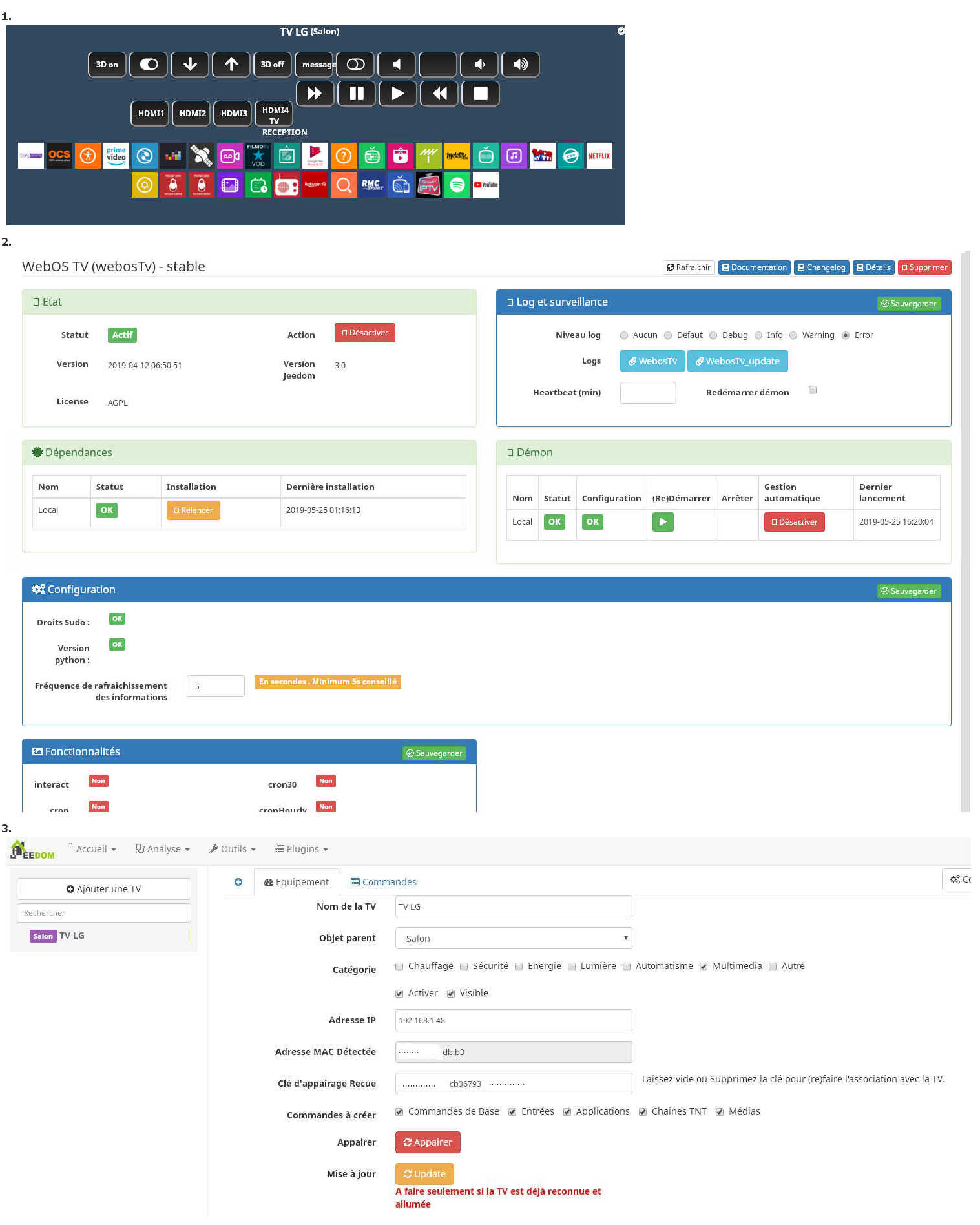Open the plugin Changelog
980x1225 pixels.
point(821,267)
